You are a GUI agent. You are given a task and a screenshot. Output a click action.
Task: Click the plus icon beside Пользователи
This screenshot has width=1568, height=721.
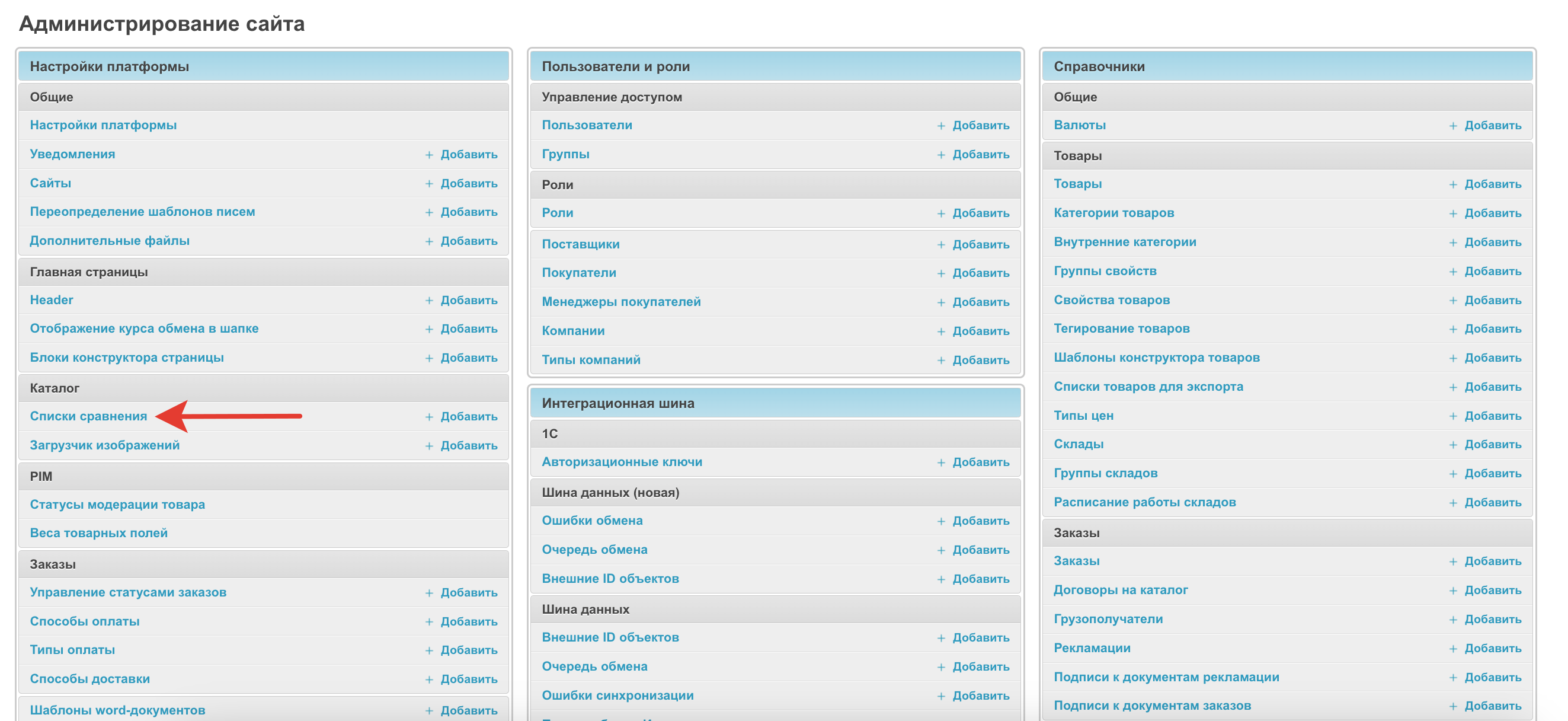point(941,126)
